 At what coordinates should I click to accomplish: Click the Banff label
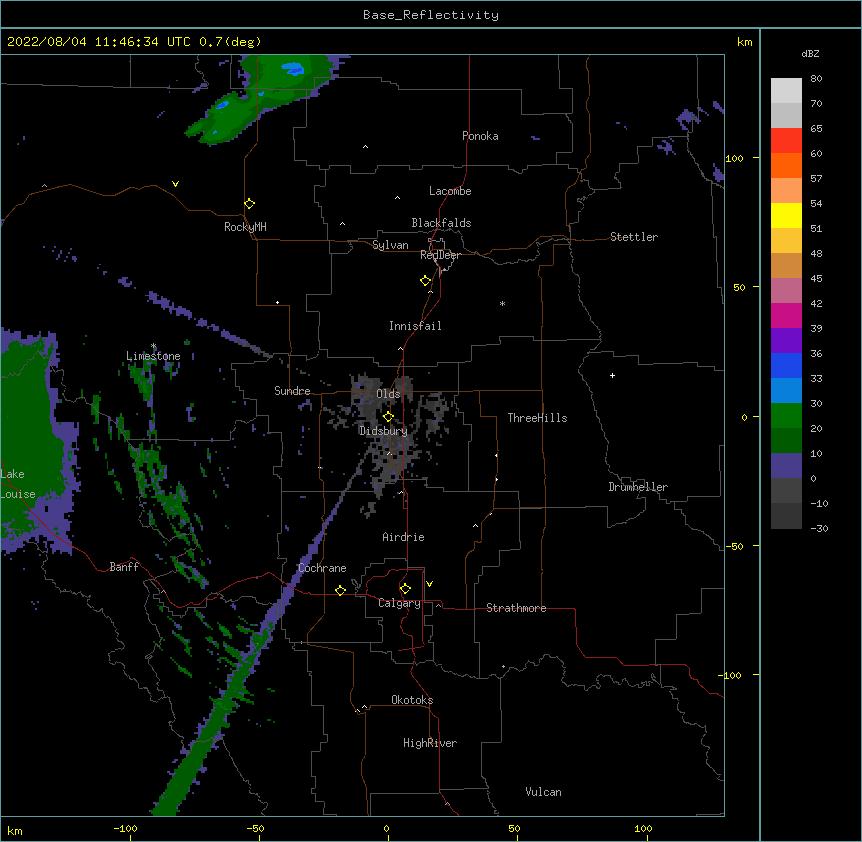click(124, 567)
